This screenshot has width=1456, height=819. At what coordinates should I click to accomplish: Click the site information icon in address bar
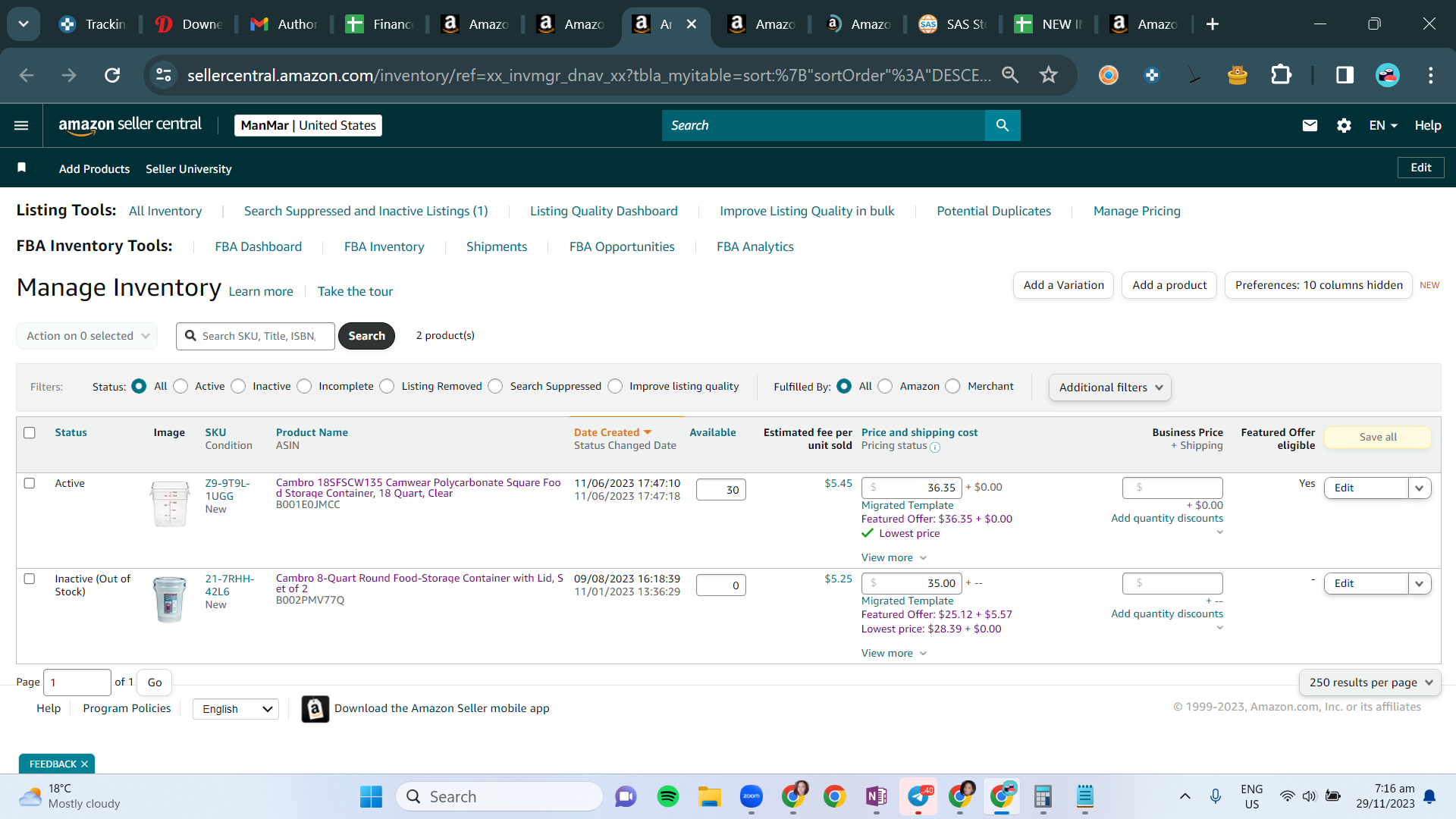(164, 75)
